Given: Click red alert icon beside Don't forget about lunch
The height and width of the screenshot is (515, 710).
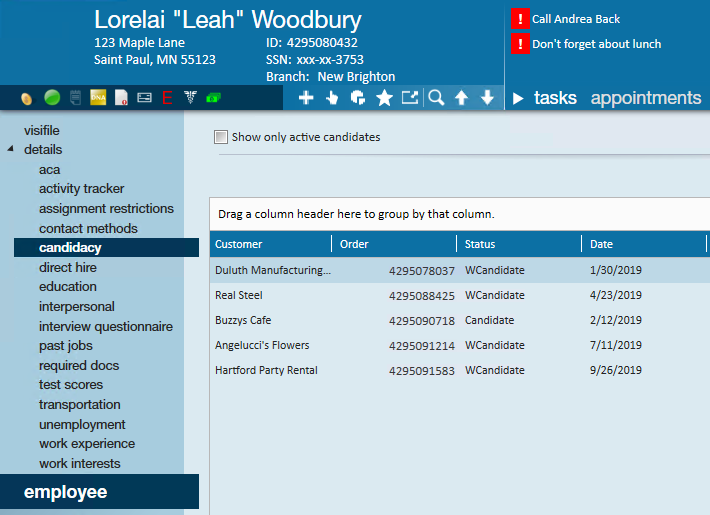Looking at the screenshot, I should [520, 44].
